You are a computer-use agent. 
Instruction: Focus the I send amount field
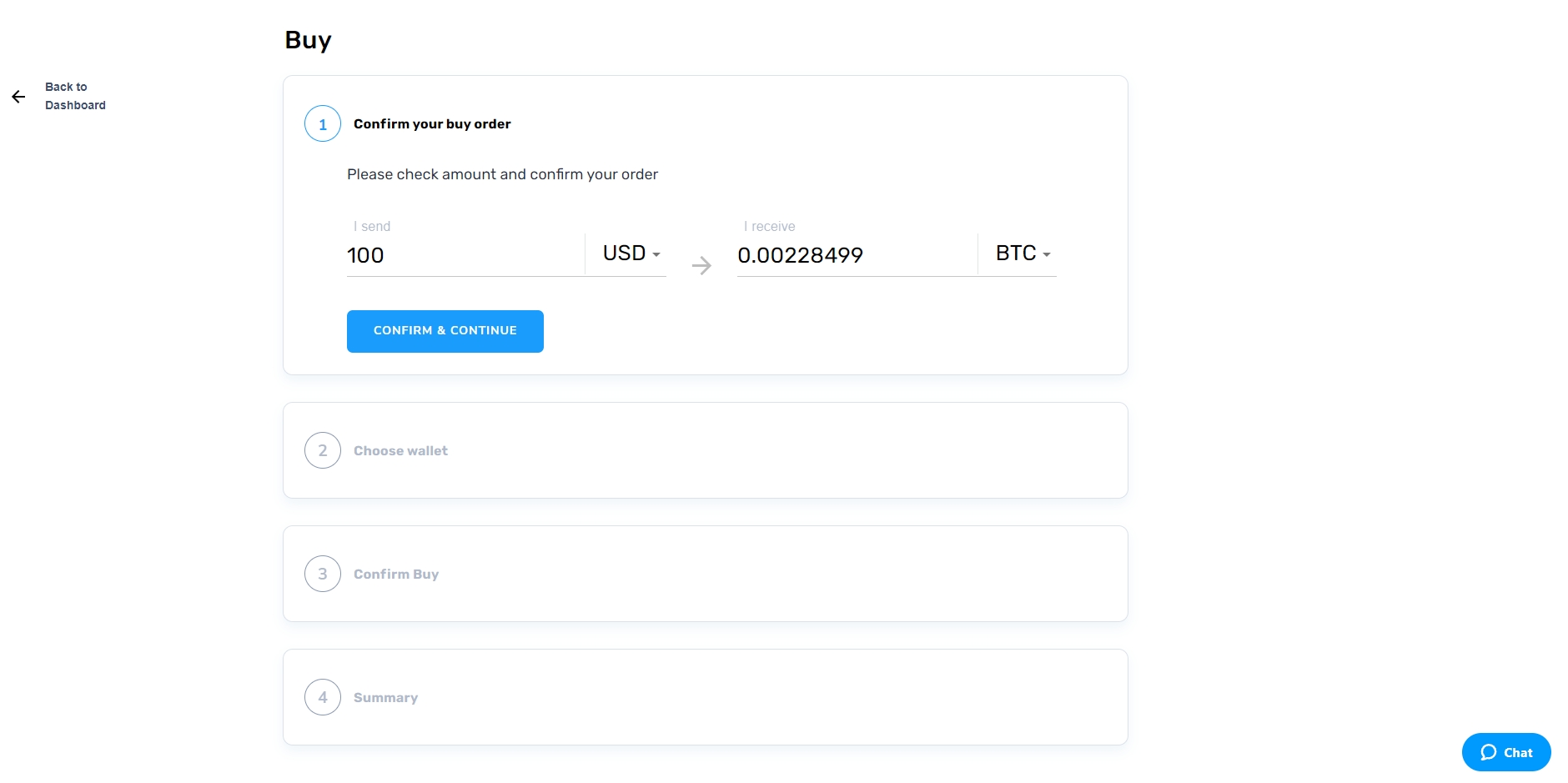[x=465, y=254]
